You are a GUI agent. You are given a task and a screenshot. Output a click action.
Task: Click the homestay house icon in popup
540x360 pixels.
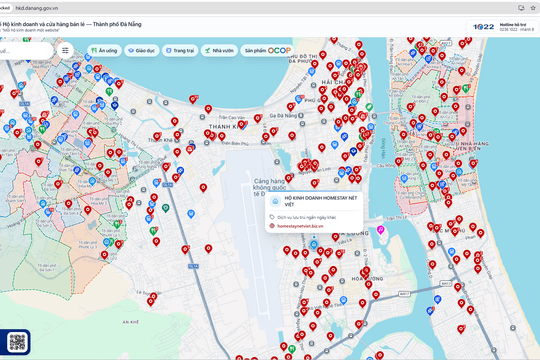275,201
